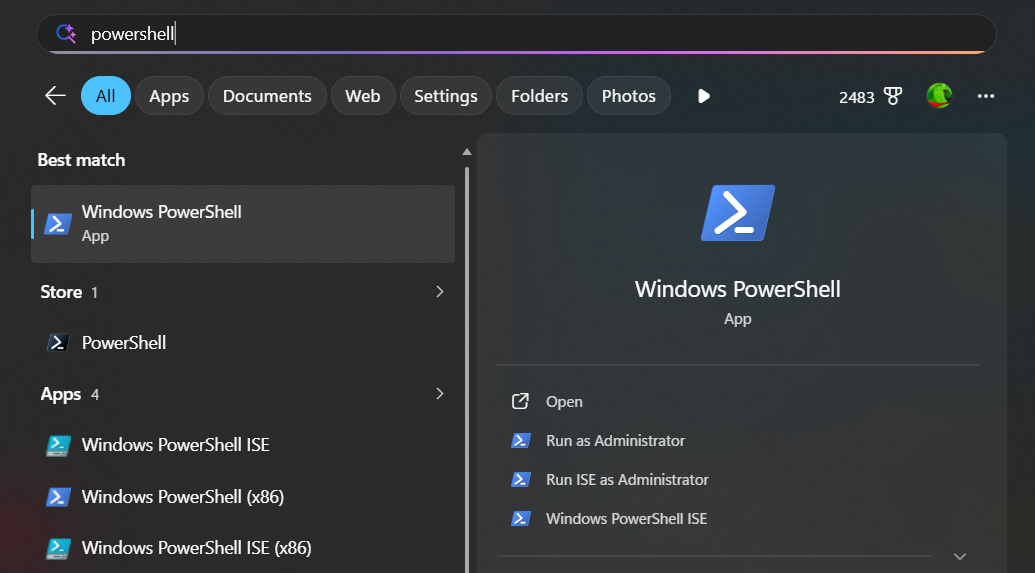Viewport: 1035px width, 573px height.
Task: Open Windows PowerShell ISE from the results list
Action: click(x=243, y=445)
